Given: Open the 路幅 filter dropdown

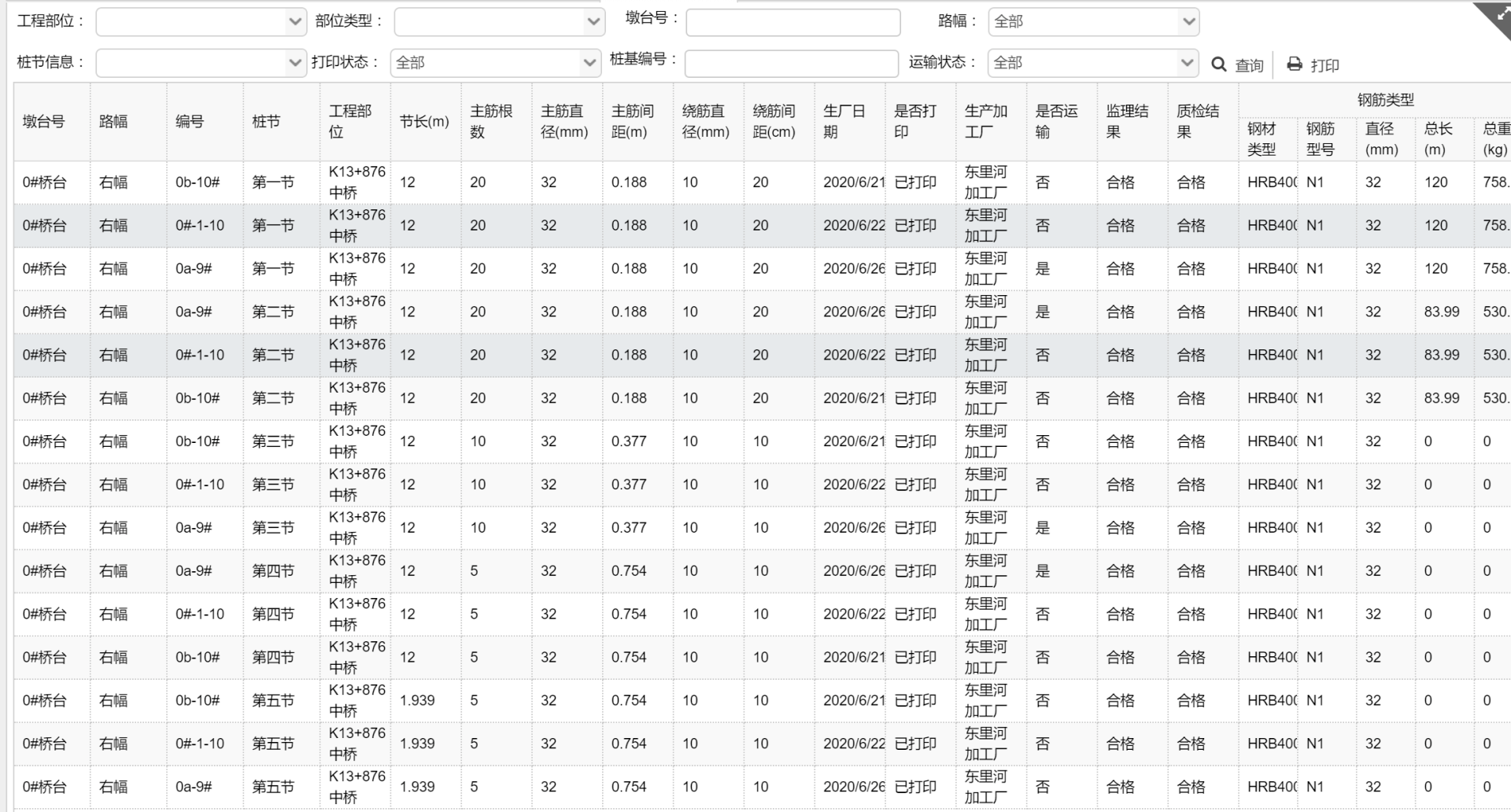Looking at the screenshot, I should (1093, 22).
